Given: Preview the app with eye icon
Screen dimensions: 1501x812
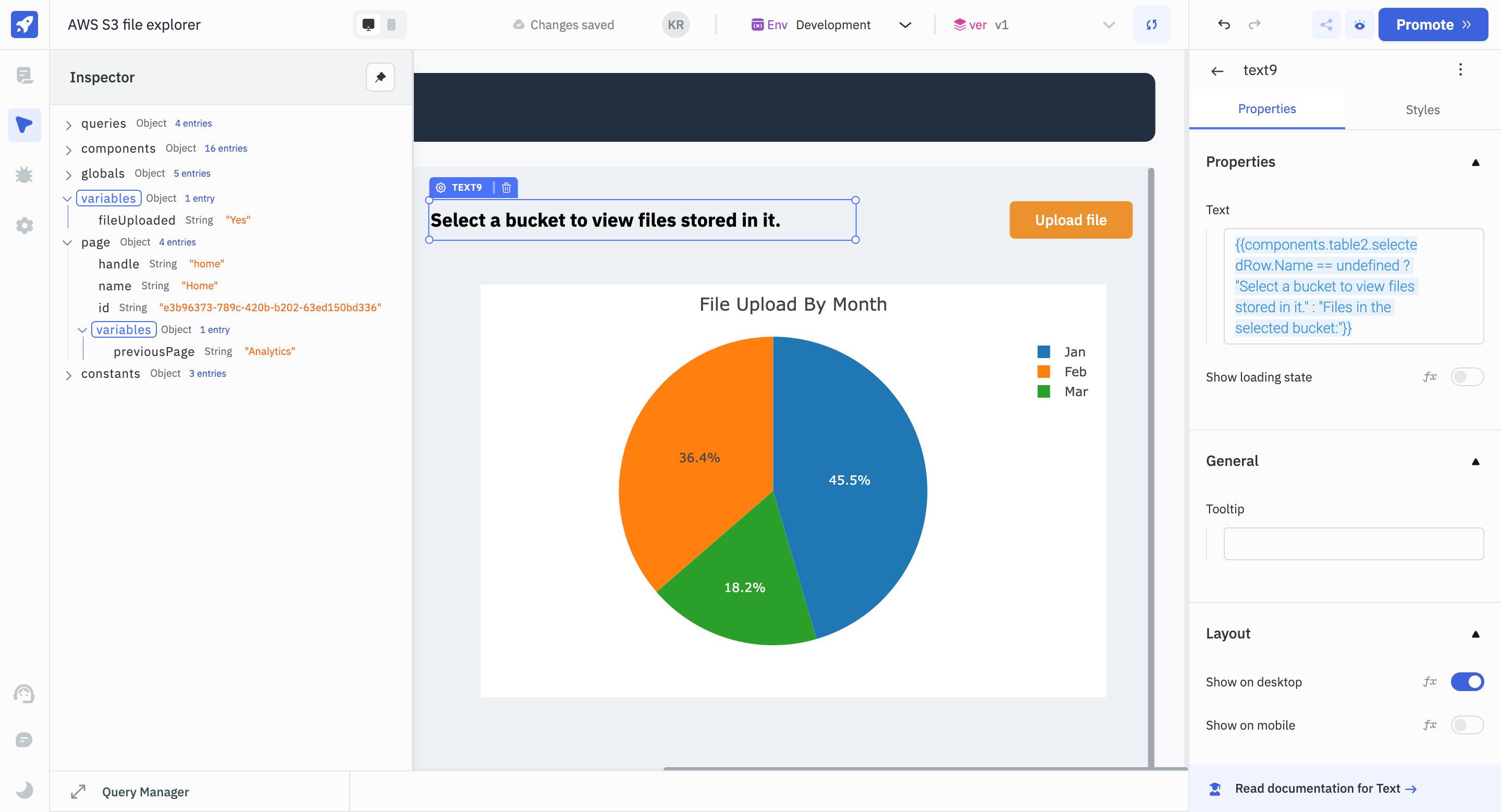Looking at the screenshot, I should click(x=1359, y=24).
